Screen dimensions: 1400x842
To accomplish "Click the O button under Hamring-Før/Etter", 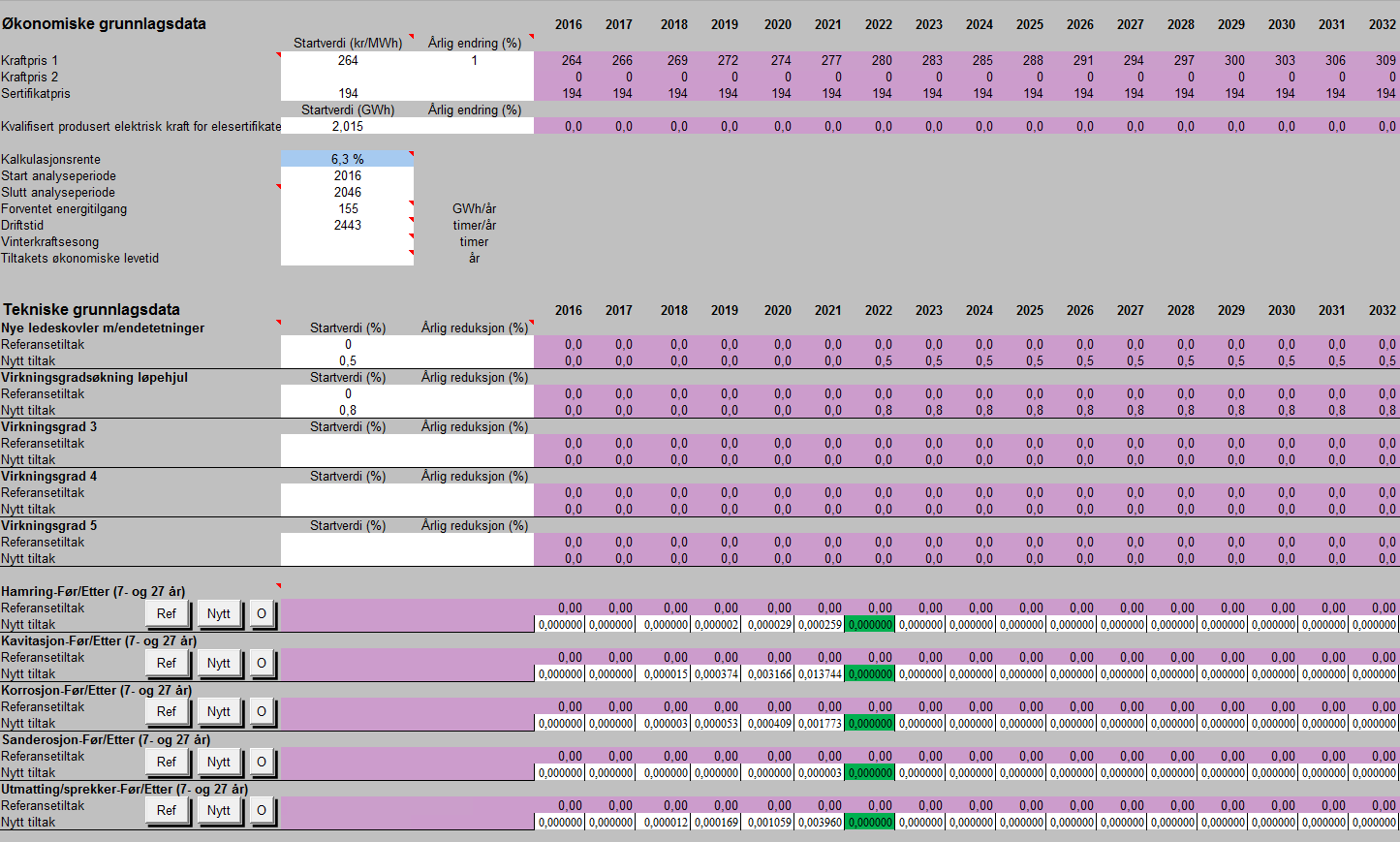I will pos(262,613).
